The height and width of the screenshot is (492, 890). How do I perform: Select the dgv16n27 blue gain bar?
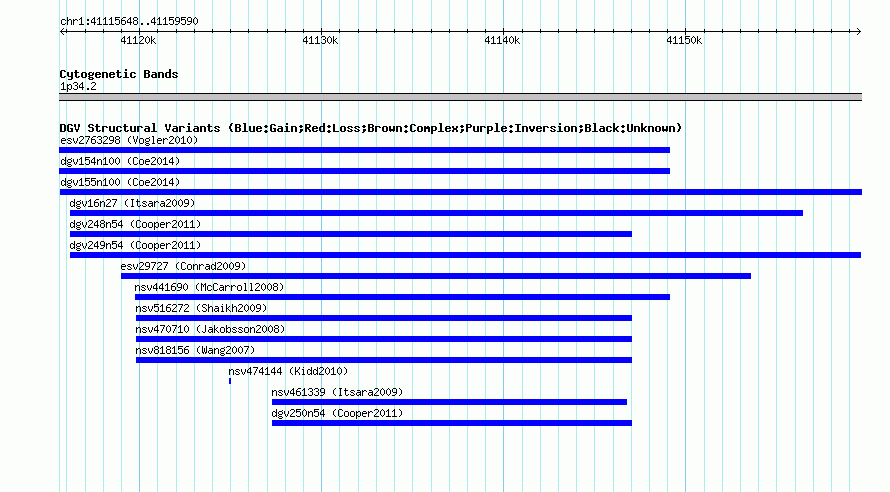click(436, 213)
